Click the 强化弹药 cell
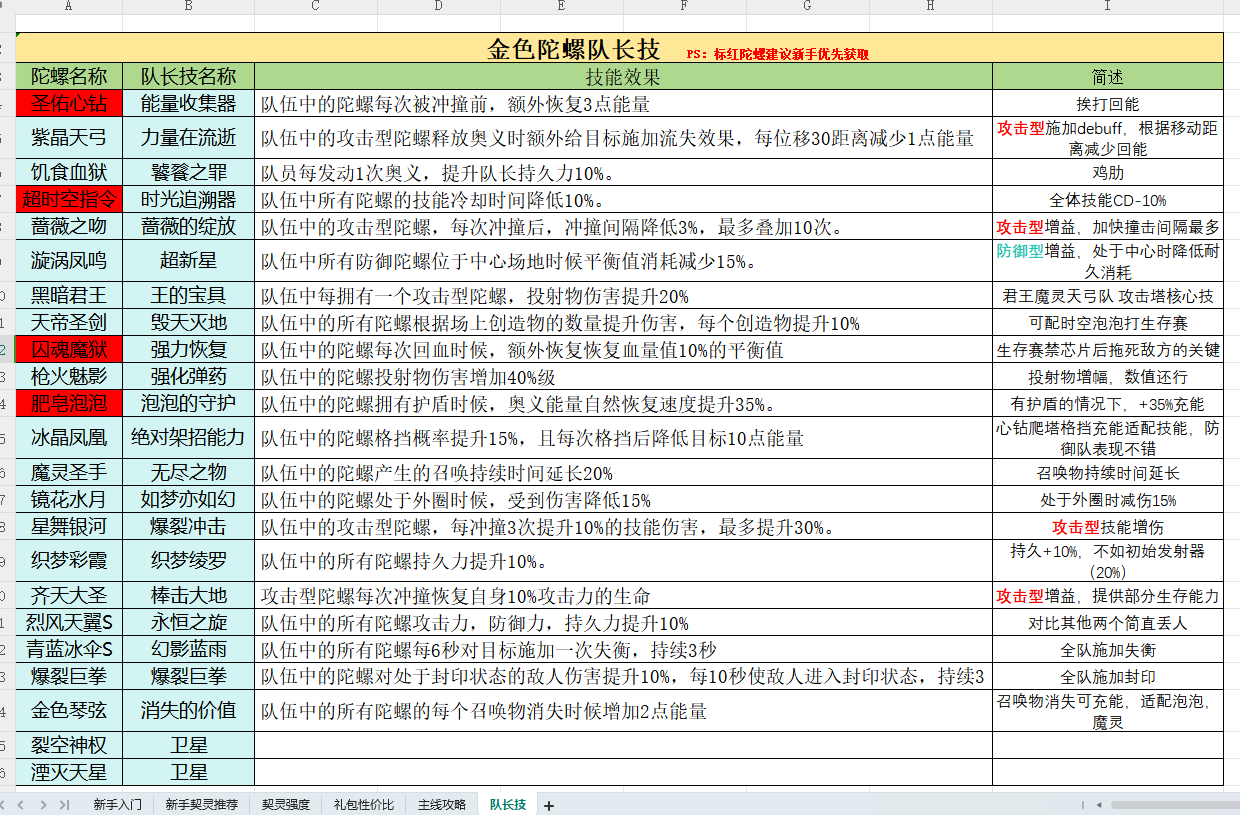 (188, 376)
